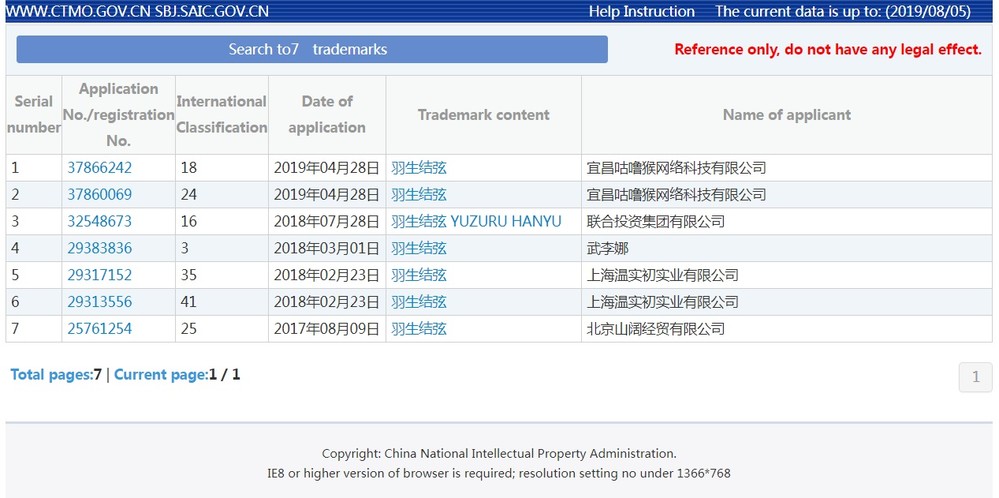Click the 'Serial number' column header

34,115
